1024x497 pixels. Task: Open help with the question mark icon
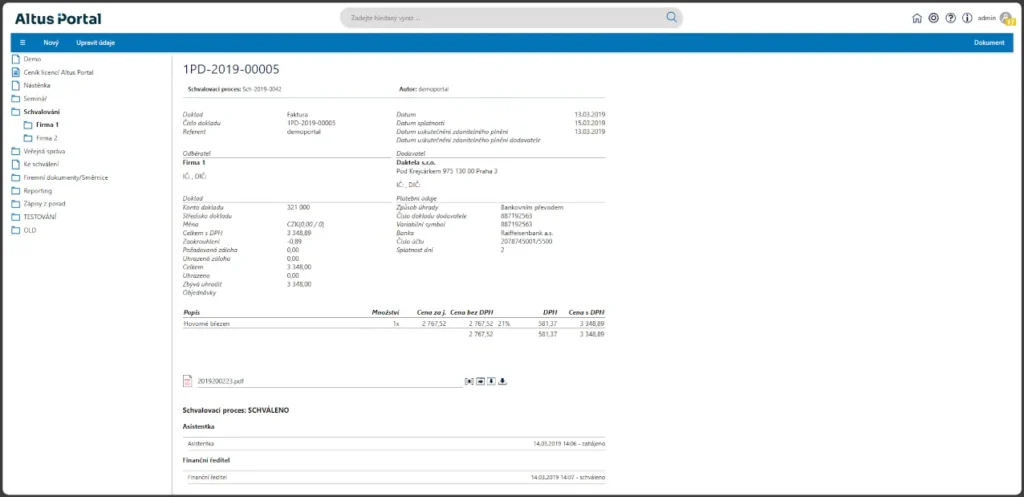[x=950, y=18]
